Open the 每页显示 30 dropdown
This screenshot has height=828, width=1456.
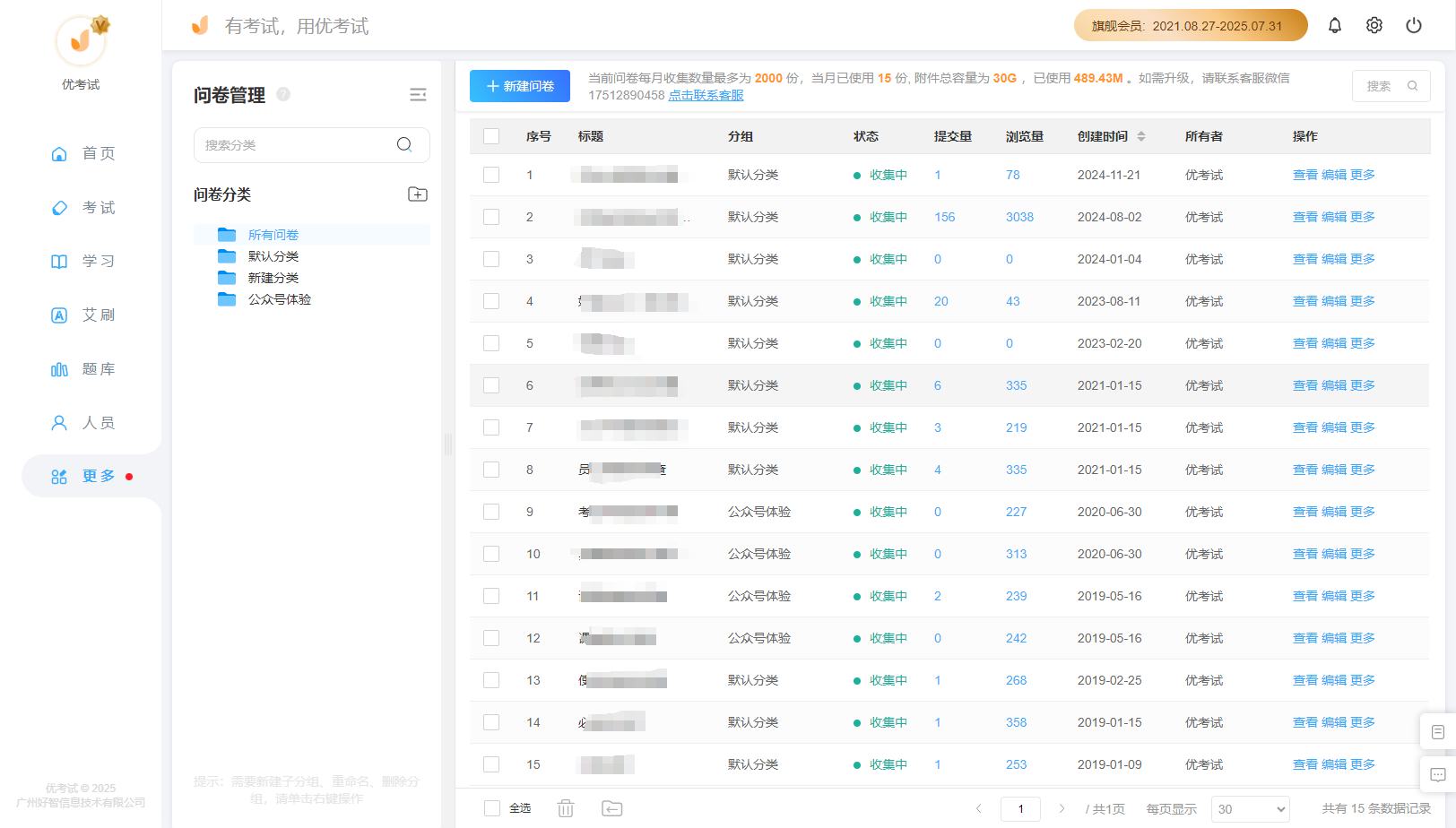point(1250,809)
